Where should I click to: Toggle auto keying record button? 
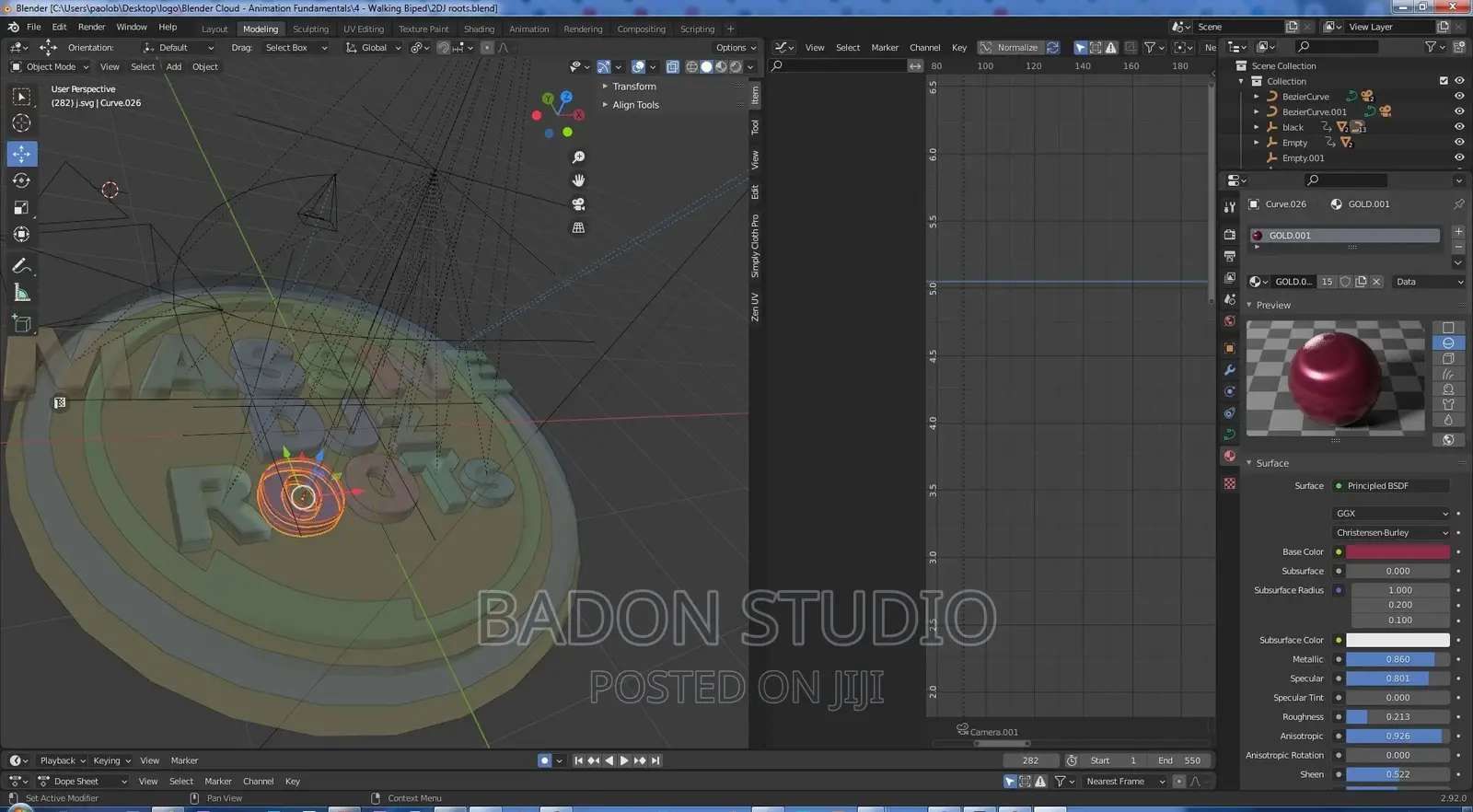tap(544, 760)
